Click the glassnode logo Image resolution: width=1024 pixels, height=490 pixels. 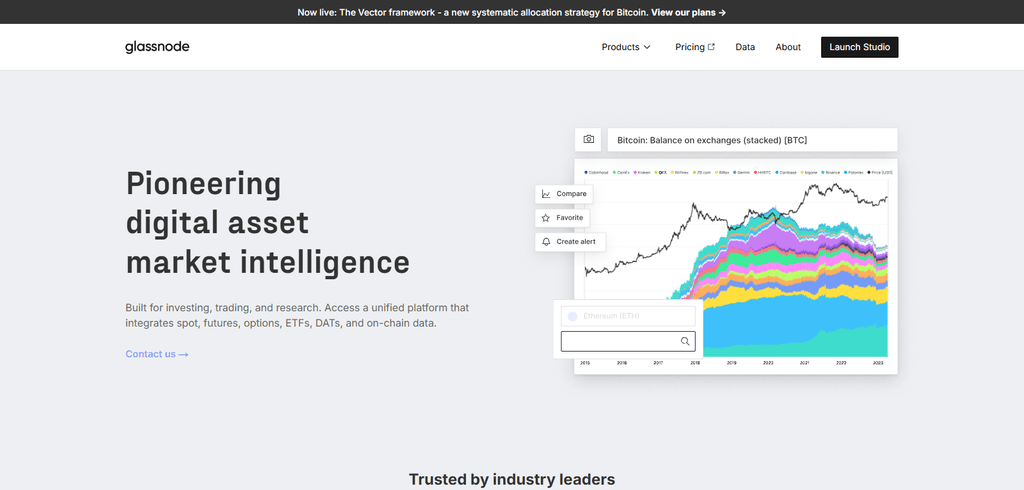pyautogui.click(x=157, y=47)
